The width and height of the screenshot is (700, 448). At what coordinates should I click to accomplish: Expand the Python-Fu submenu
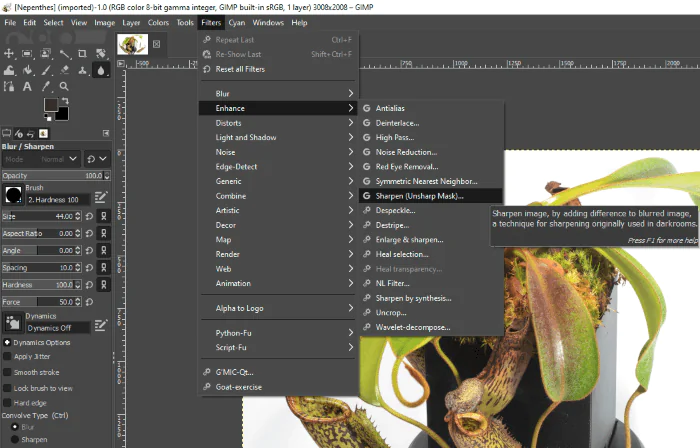[x=277, y=333]
